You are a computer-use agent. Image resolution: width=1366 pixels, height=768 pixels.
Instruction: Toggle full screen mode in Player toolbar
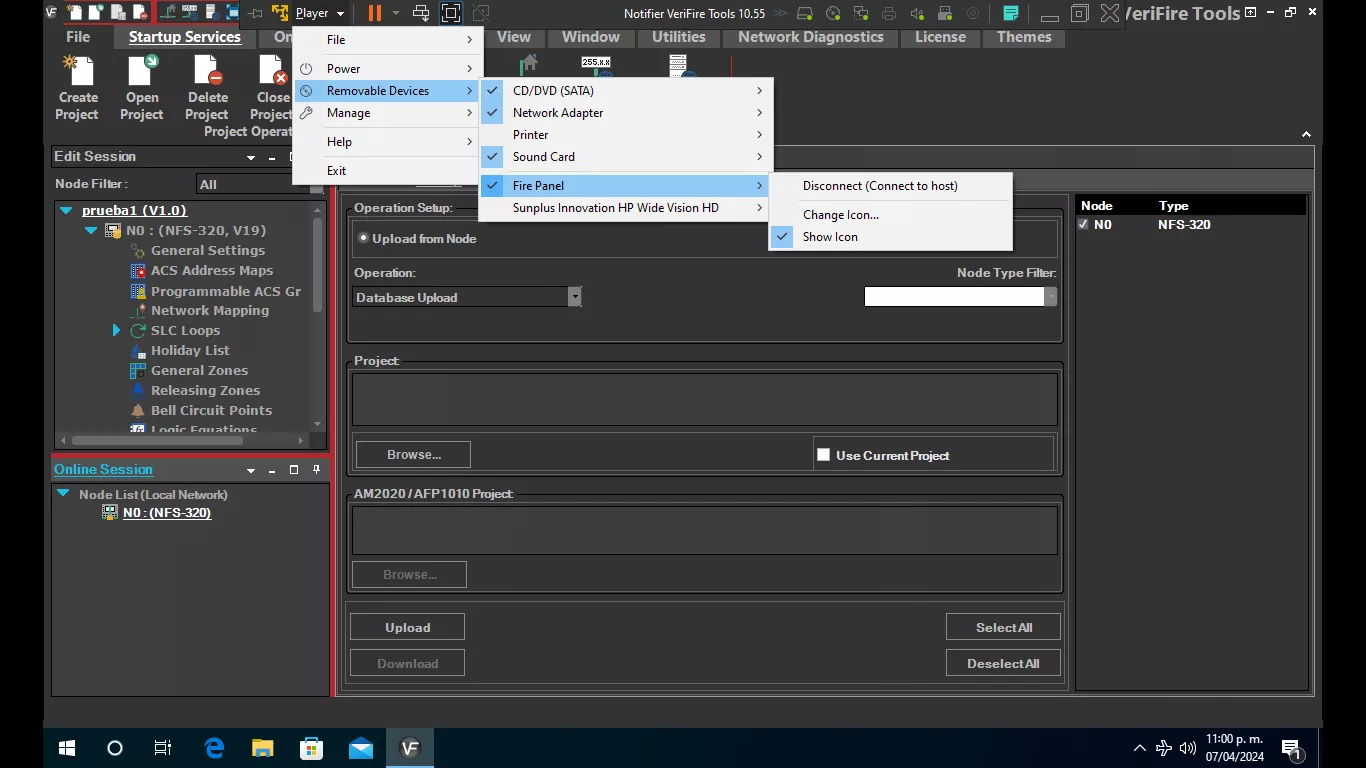(451, 13)
